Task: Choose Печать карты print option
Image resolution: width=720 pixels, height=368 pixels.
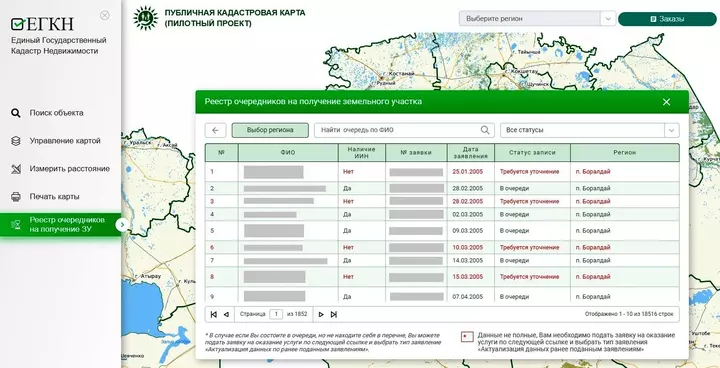Action: (54, 197)
